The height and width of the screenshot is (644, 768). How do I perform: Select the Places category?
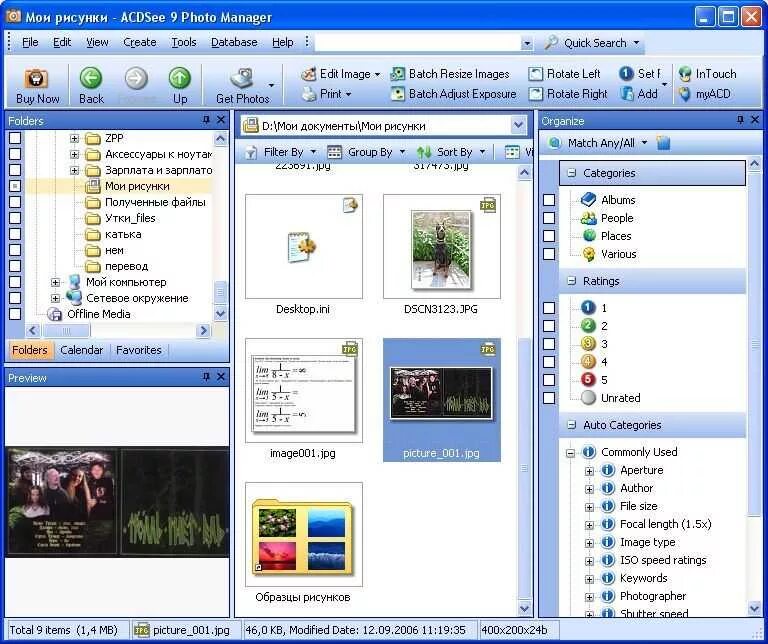pyautogui.click(x=616, y=236)
